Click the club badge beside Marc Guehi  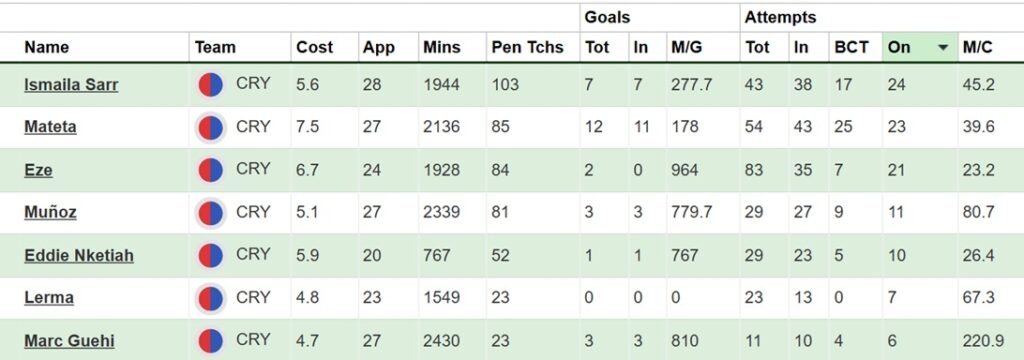210,341
